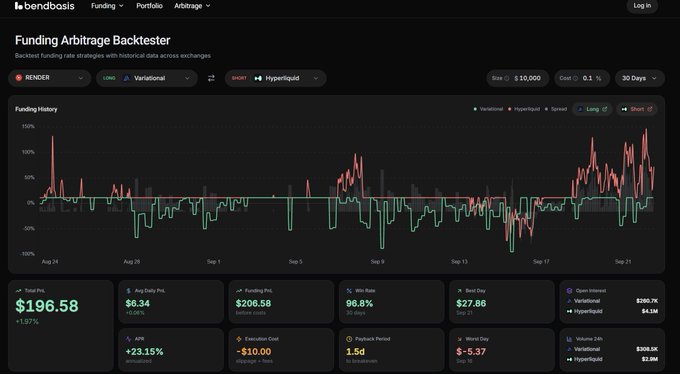Image resolution: width=680 pixels, height=374 pixels.
Task: Click the Cost info icon
Action: click(x=575, y=78)
